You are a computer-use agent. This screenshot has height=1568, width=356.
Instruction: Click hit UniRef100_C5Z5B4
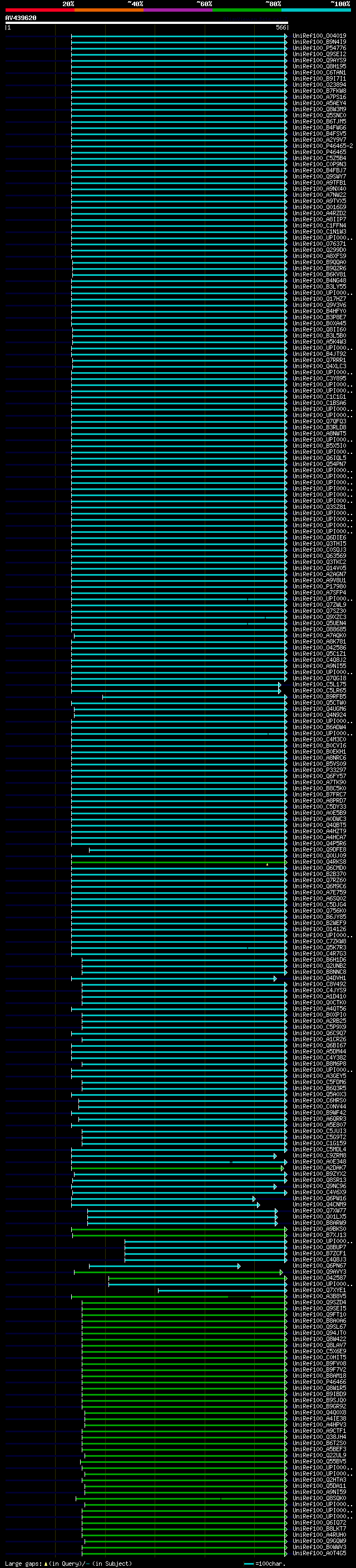(x=319, y=159)
